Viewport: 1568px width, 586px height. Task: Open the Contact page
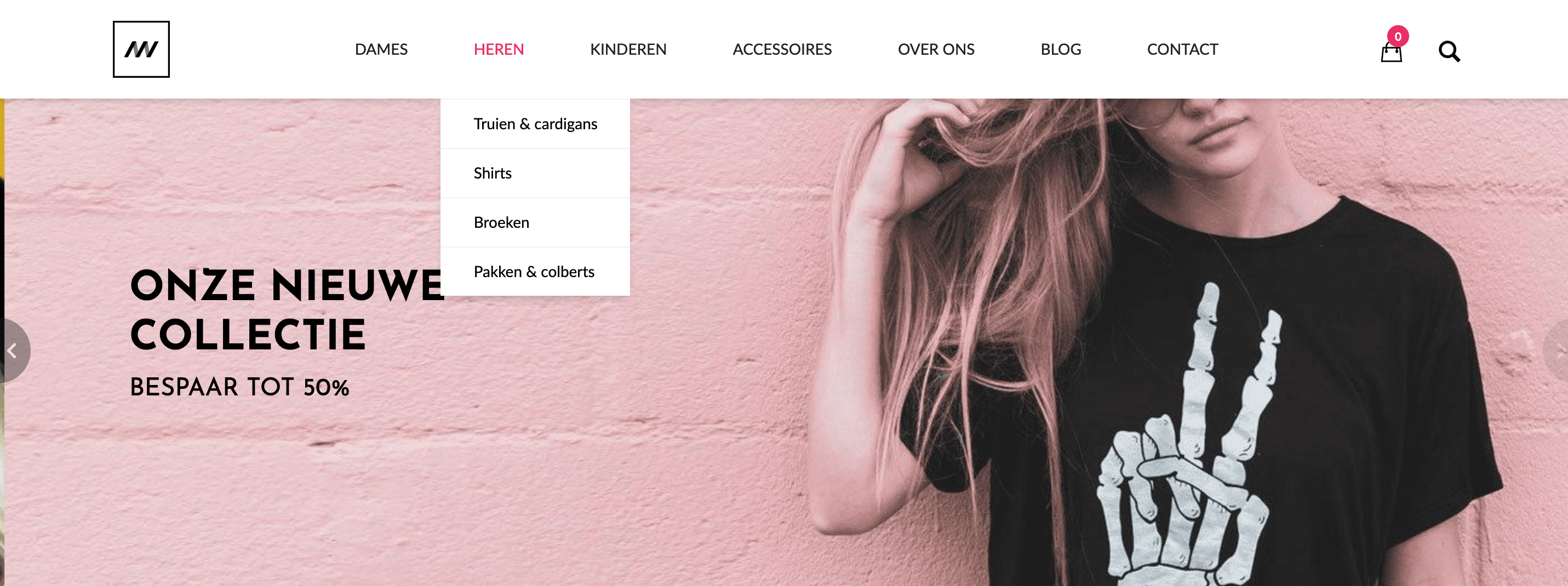pos(1182,49)
